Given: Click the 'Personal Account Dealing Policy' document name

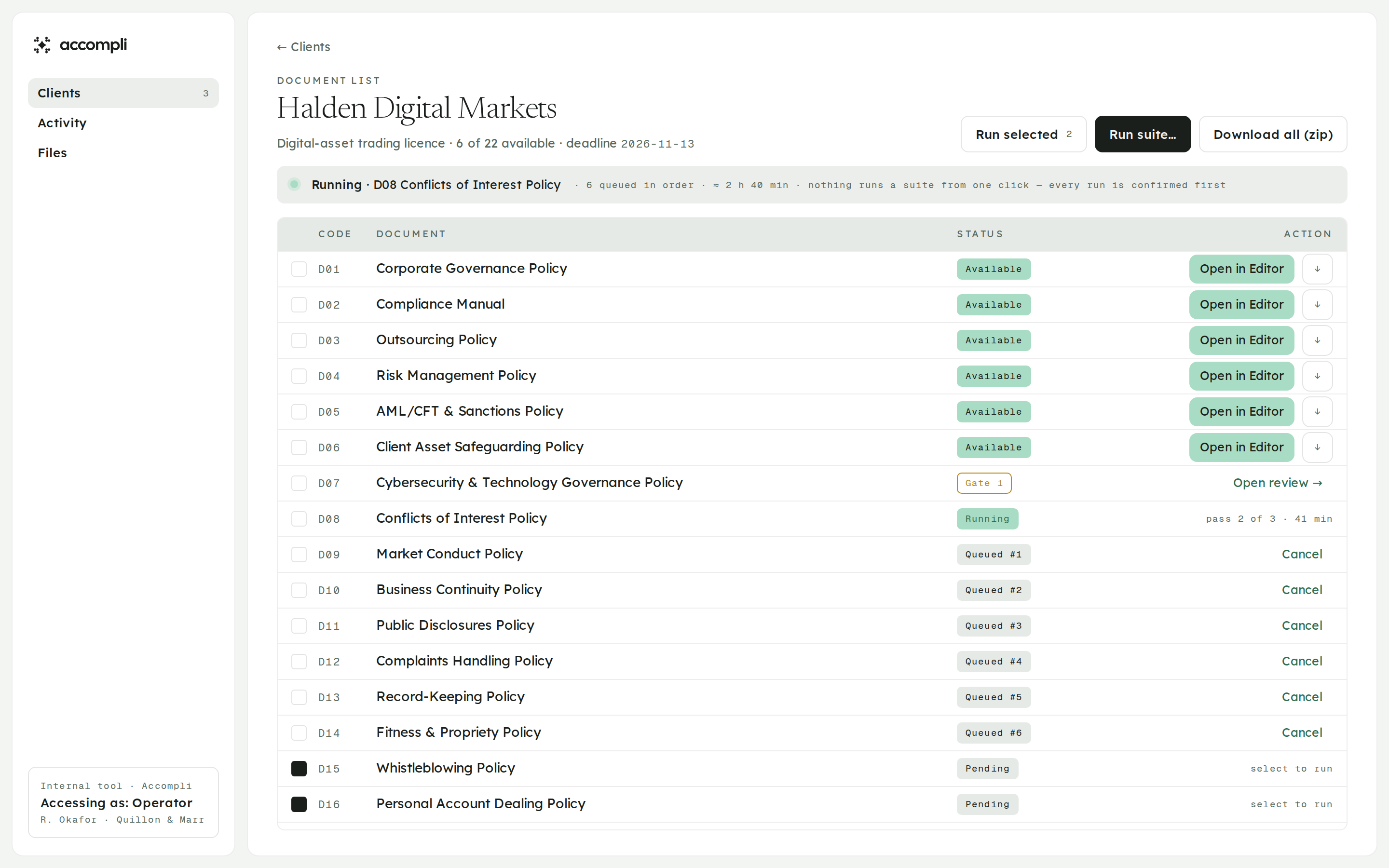Looking at the screenshot, I should 480,804.
